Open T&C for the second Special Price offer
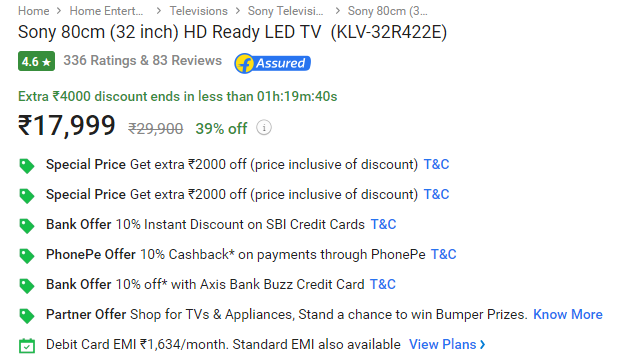 [436, 194]
